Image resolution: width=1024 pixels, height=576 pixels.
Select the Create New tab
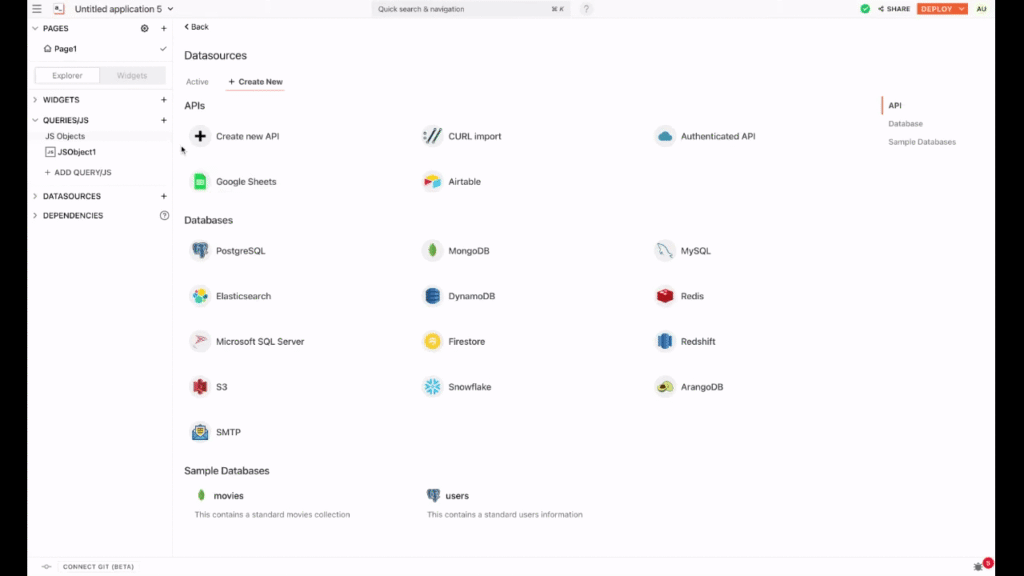[x=255, y=82]
